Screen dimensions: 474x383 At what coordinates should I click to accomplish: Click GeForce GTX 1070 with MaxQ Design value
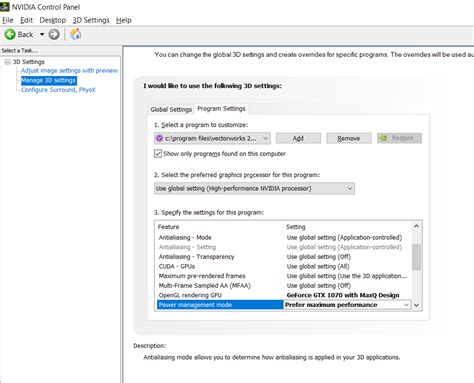point(343,295)
